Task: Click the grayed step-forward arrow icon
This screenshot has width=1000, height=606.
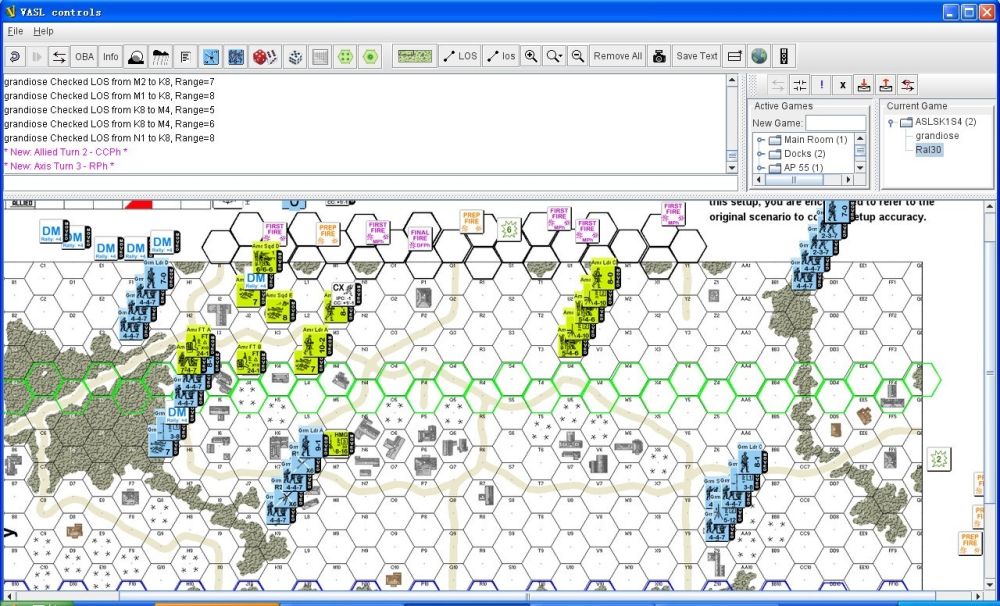Action: pyautogui.click(x=37, y=56)
